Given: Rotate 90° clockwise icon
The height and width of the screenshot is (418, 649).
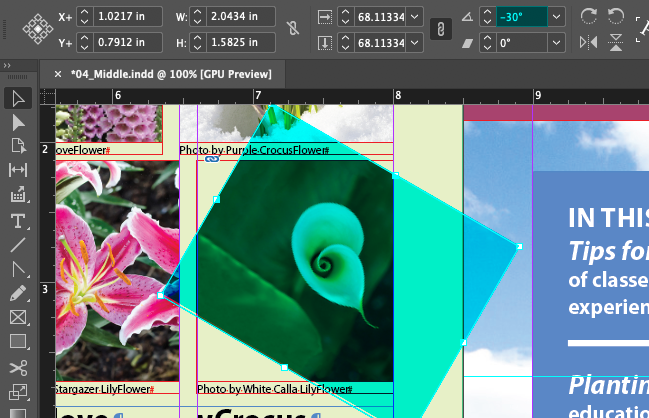Looking at the screenshot, I should [588, 16].
